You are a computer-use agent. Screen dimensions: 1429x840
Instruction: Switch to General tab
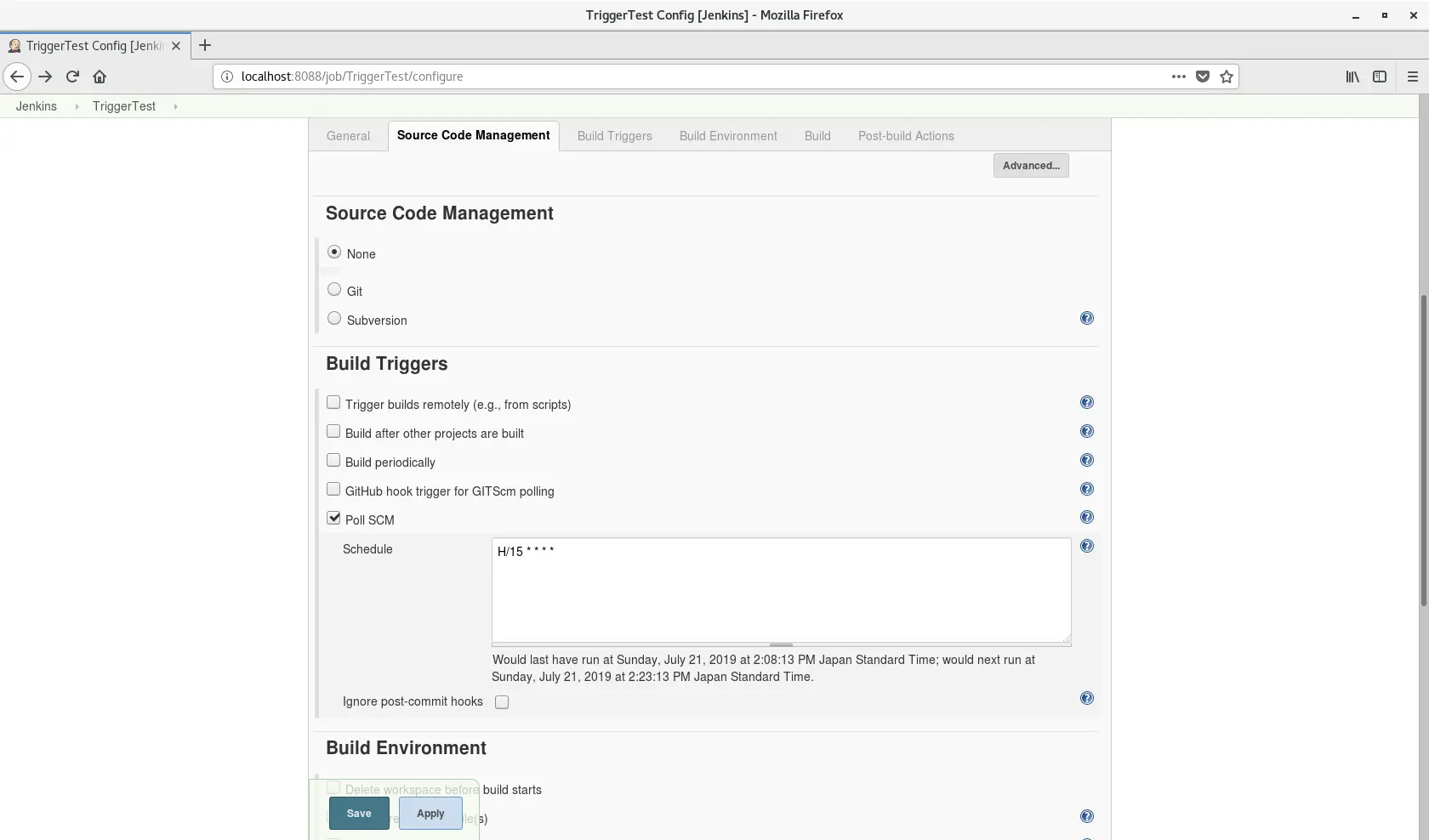348,136
